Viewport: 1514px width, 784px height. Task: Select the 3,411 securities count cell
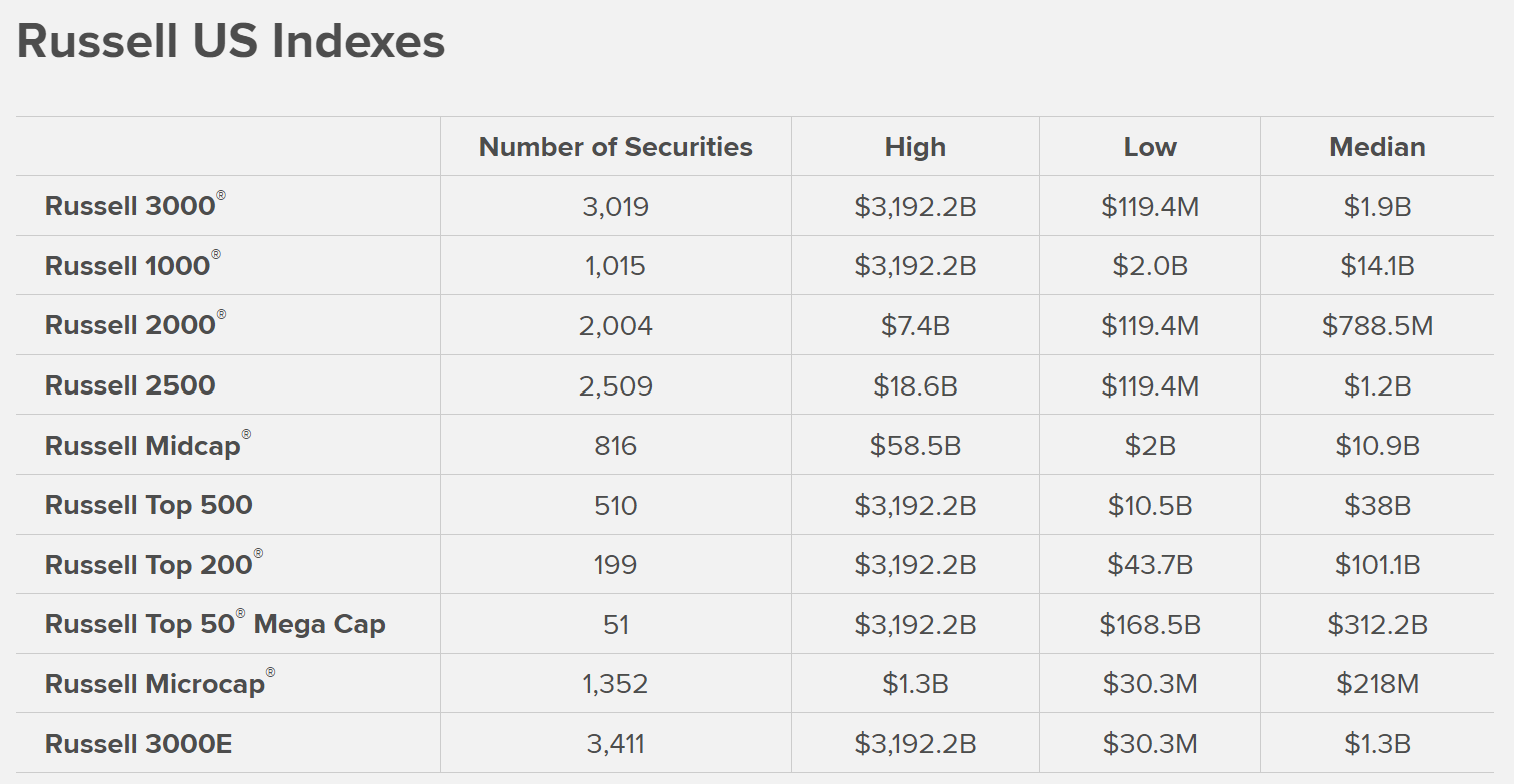pyautogui.click(x=616, y=744)
